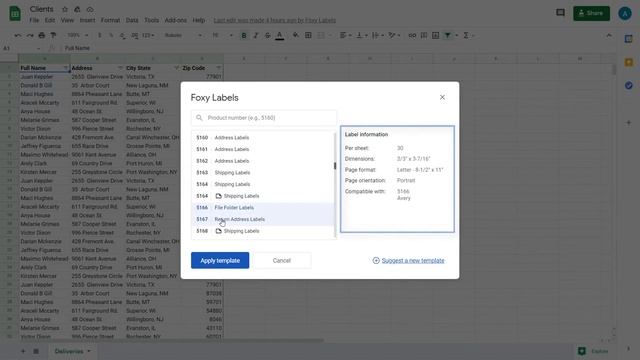Insert a chart from toolbar

point(436,36)
